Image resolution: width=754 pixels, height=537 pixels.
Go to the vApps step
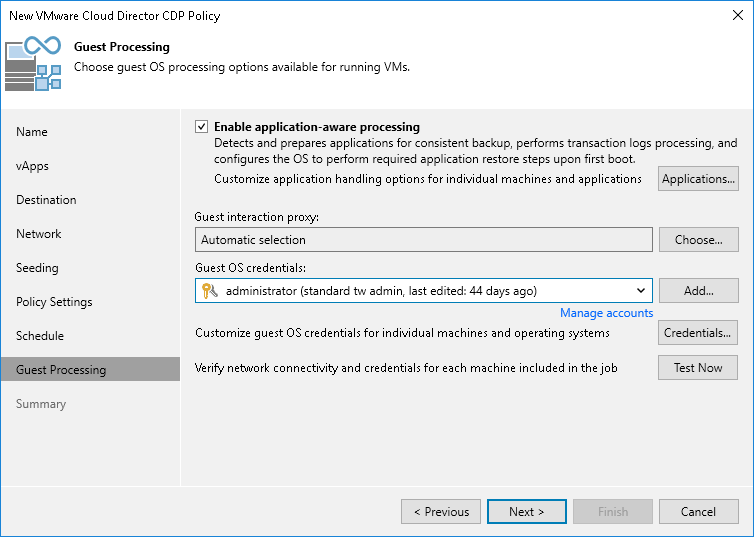click(32, 166)
